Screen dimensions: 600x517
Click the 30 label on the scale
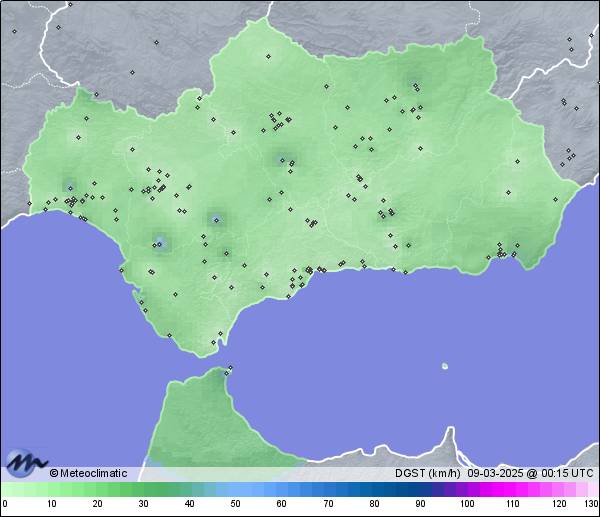click(143, 504)
